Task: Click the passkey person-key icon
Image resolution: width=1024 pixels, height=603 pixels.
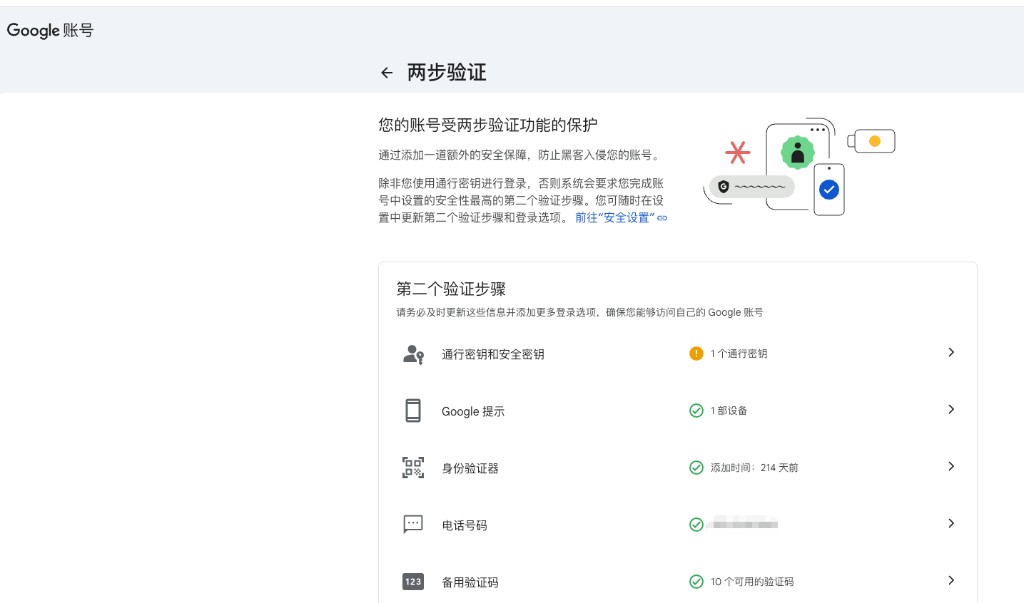Action: pos(413,354)
